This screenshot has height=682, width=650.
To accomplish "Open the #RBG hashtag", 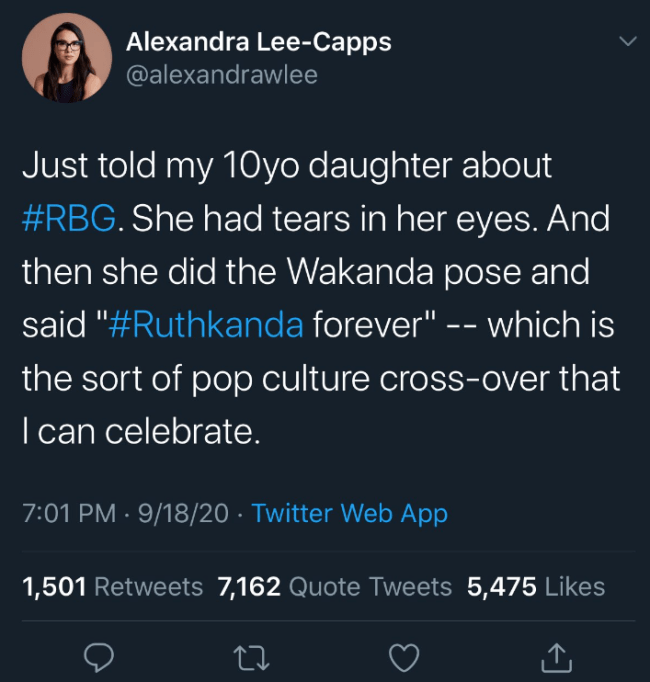I will (72, 220).
